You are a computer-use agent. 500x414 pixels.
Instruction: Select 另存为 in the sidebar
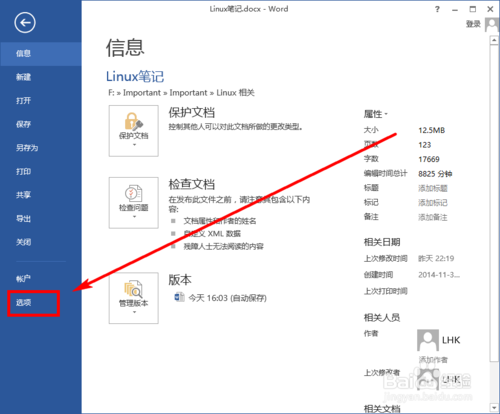tap(41, 148)
